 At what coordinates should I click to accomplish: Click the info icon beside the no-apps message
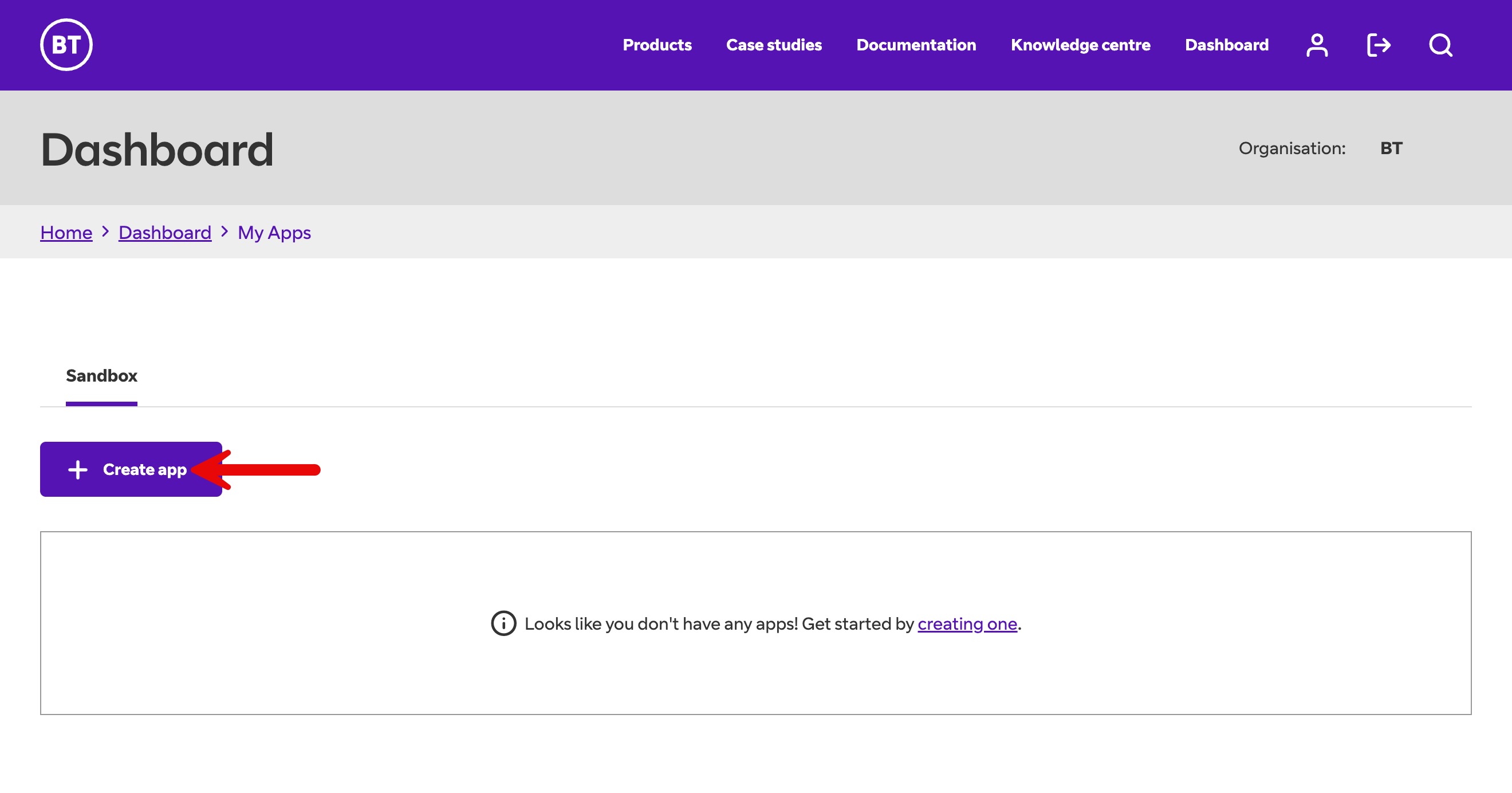click(503, 623)
